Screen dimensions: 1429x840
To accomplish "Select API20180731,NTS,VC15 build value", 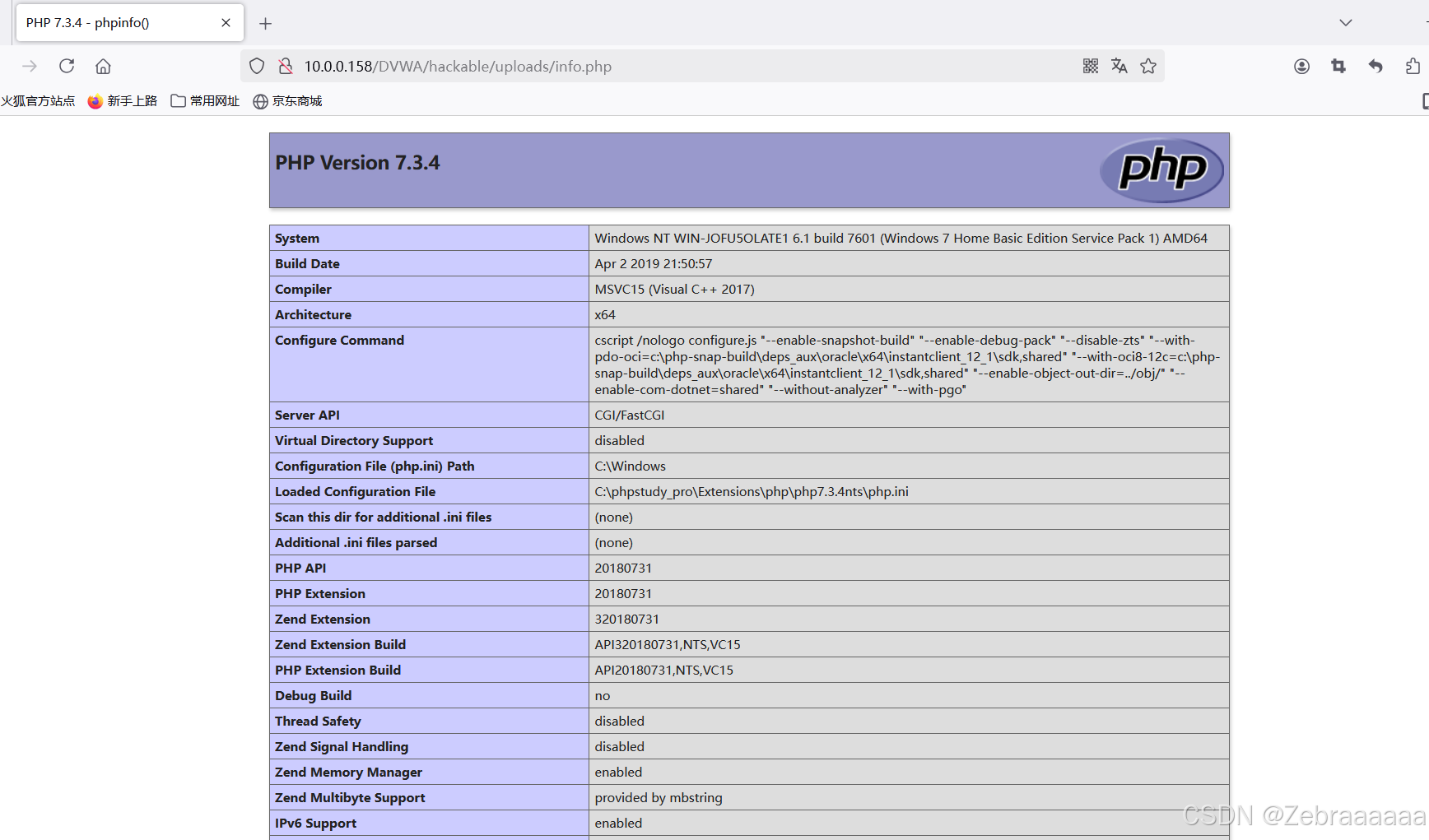I will pyautogui.click(x=663, y=671).
